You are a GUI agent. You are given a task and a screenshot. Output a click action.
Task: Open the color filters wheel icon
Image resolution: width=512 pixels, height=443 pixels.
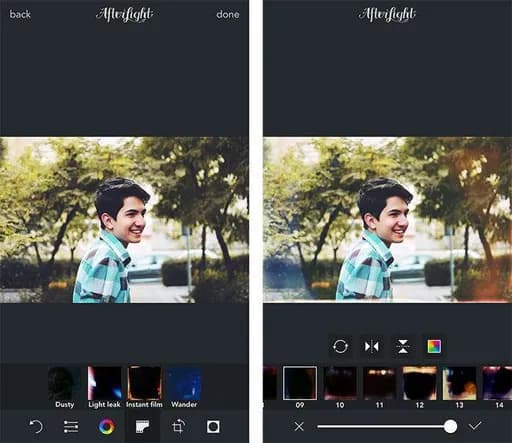107,426
